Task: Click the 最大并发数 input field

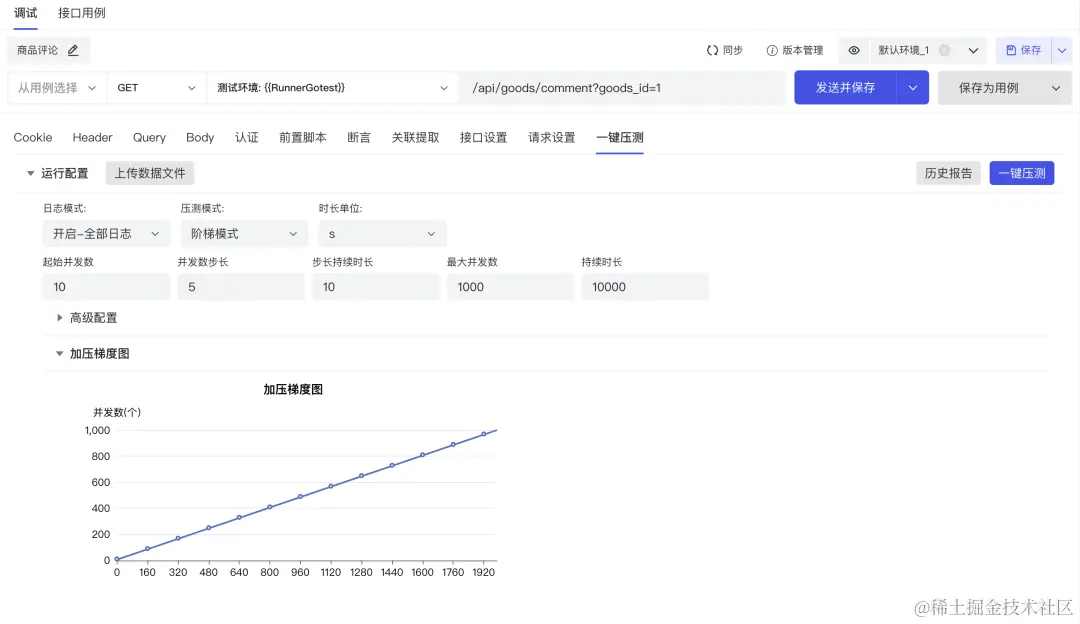Action: coord(510,286)
